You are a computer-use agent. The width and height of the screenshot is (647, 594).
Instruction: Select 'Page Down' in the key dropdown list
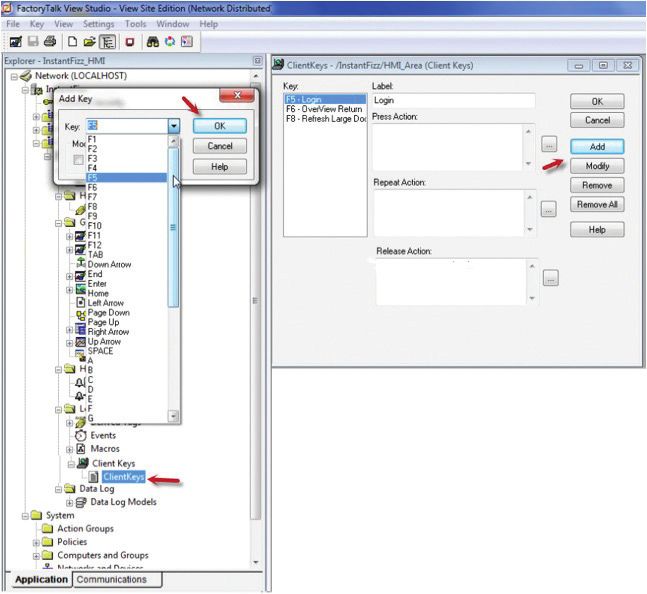pyautogui.click(x=126, y=313)
